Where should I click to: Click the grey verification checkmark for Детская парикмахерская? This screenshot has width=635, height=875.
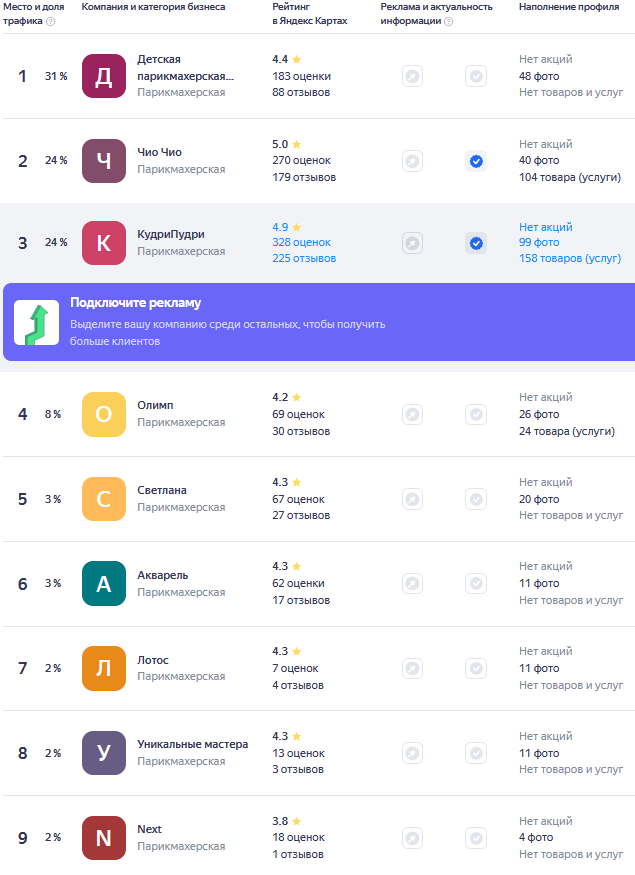coord(476,76)
